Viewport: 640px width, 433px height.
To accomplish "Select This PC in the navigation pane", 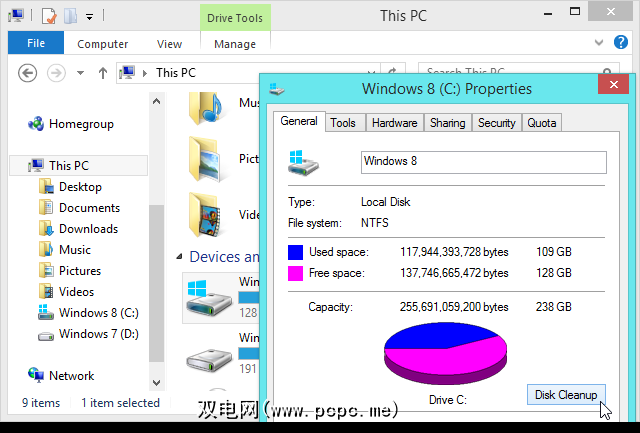I will coord(78,165).
